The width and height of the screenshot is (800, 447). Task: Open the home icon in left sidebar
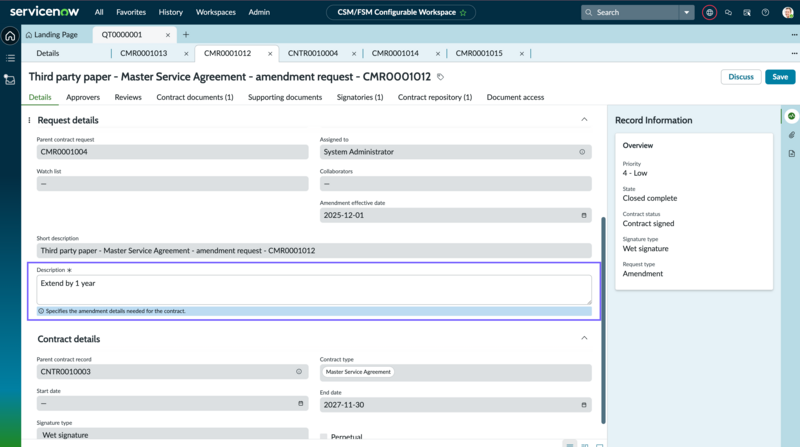coord(10,36)
